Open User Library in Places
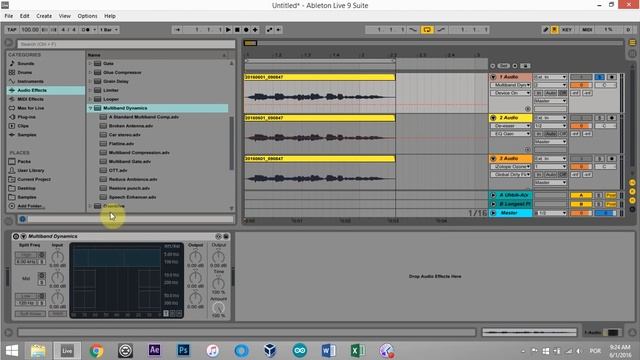The height and width of the screenshot is (360, 640). (31, 170)
